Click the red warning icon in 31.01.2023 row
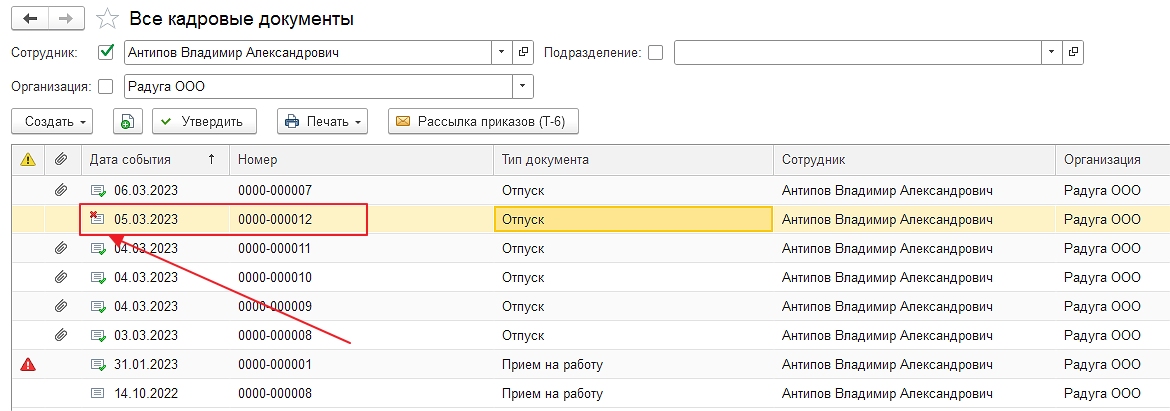1170x411 pixels. coord(28,365)
